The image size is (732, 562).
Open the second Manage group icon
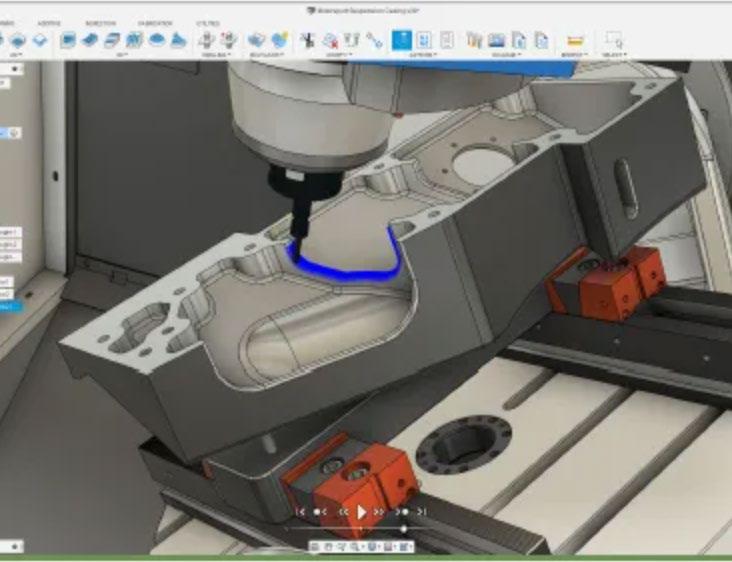pyautogui.click(x=497, y=41)
